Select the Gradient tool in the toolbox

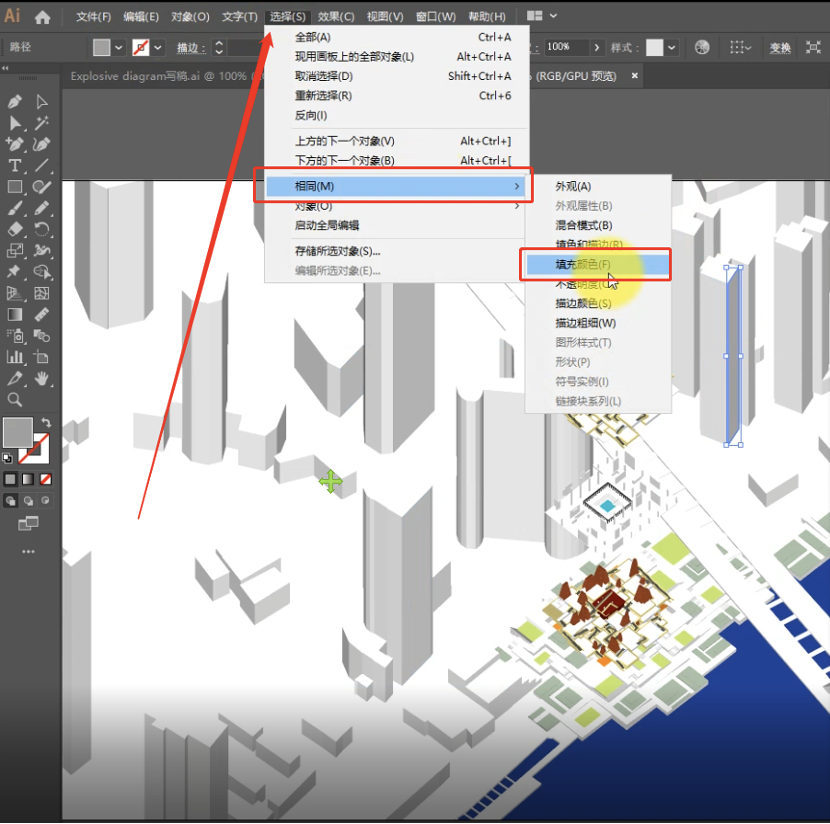pyautogui.click(x=15, y=315)
